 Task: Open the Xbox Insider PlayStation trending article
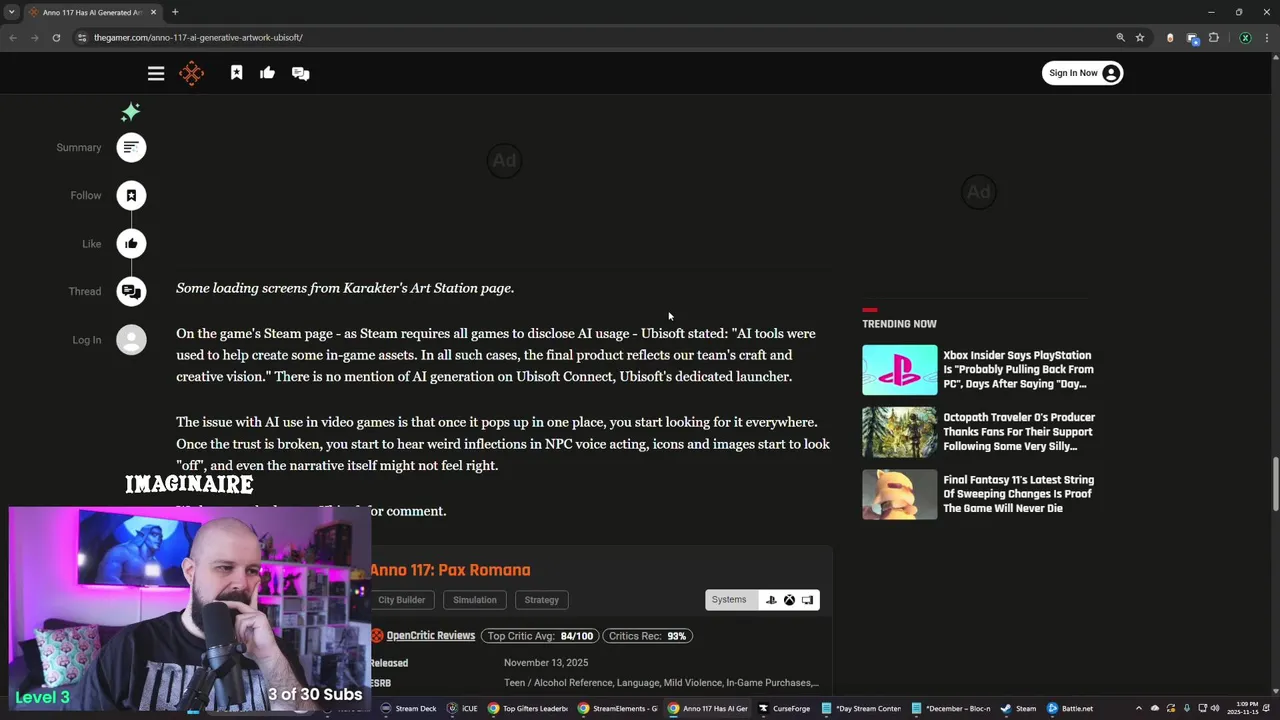pos(1018,370)
